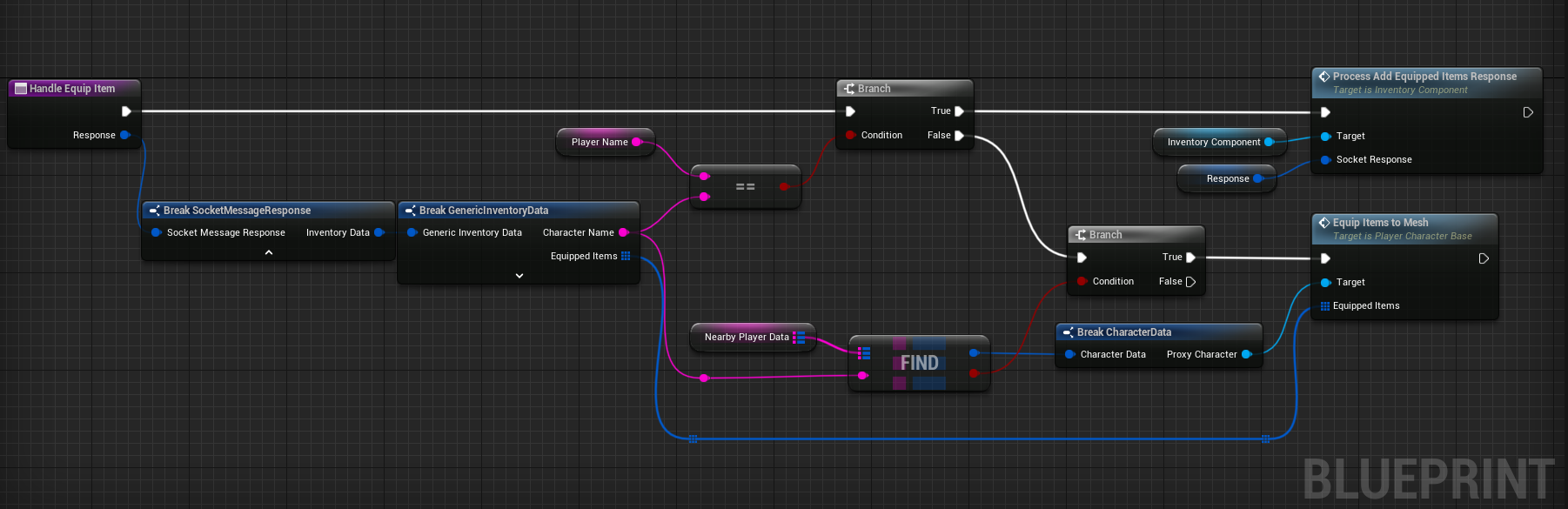The height and width of the screenshot is (509, 1568).
Task: Click the Character Data input pin
Action: tap(1069, 354)
